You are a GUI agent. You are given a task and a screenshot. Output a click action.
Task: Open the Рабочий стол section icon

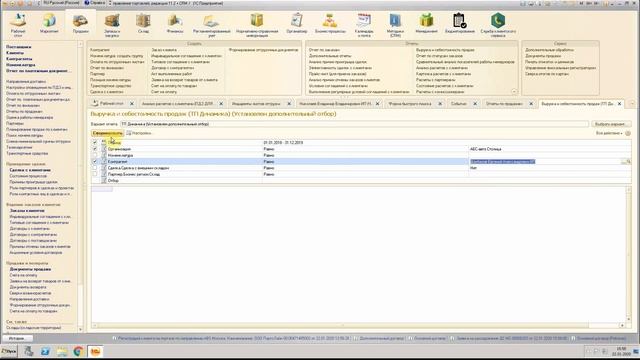pos(18,24)
